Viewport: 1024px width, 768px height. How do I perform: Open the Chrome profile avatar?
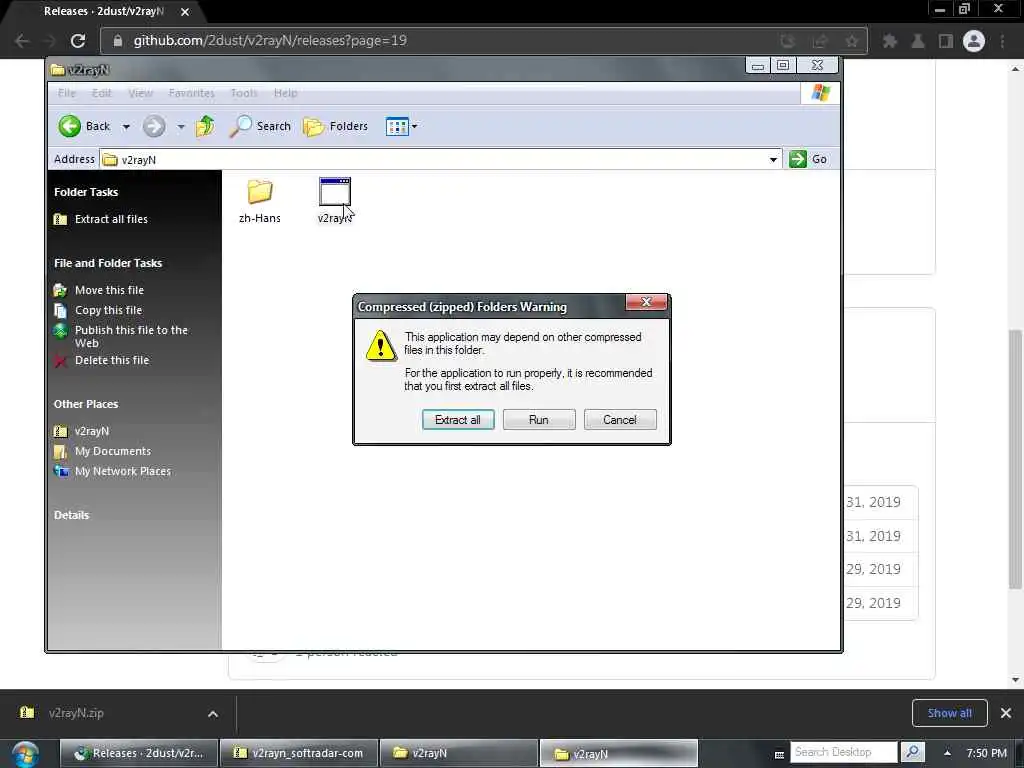[x=974, y=41]
